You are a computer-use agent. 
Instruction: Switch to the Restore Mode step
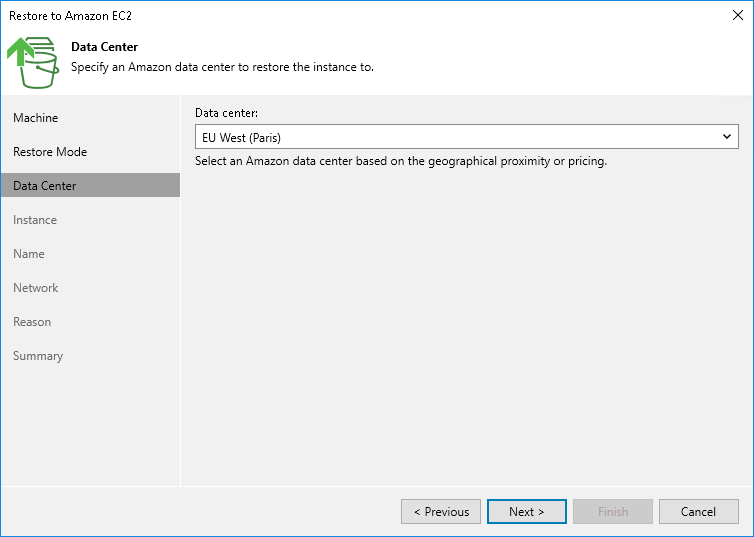point(50,152)
